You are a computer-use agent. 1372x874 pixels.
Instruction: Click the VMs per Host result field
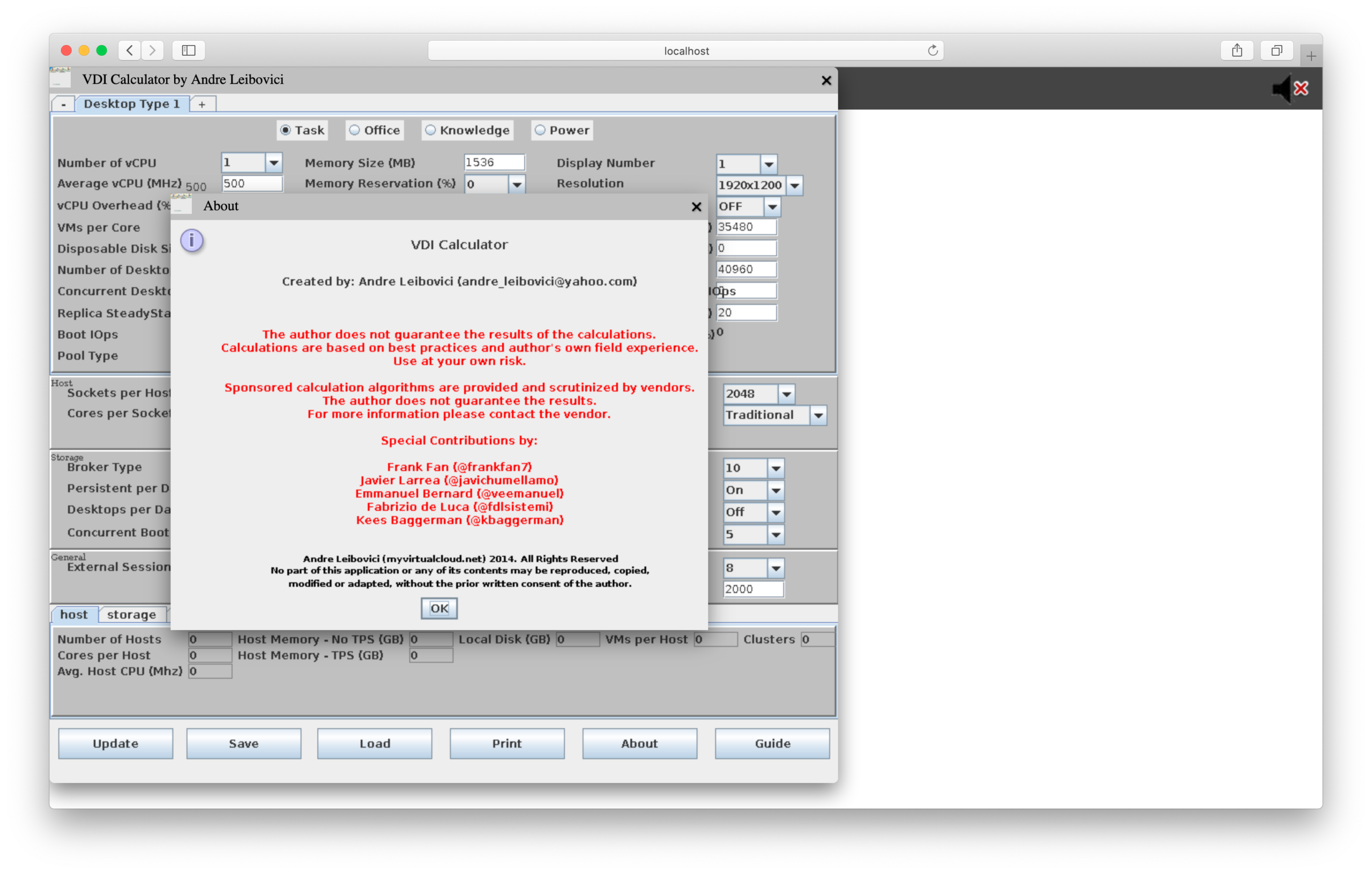pyautogui.click(x=715, y=639)
